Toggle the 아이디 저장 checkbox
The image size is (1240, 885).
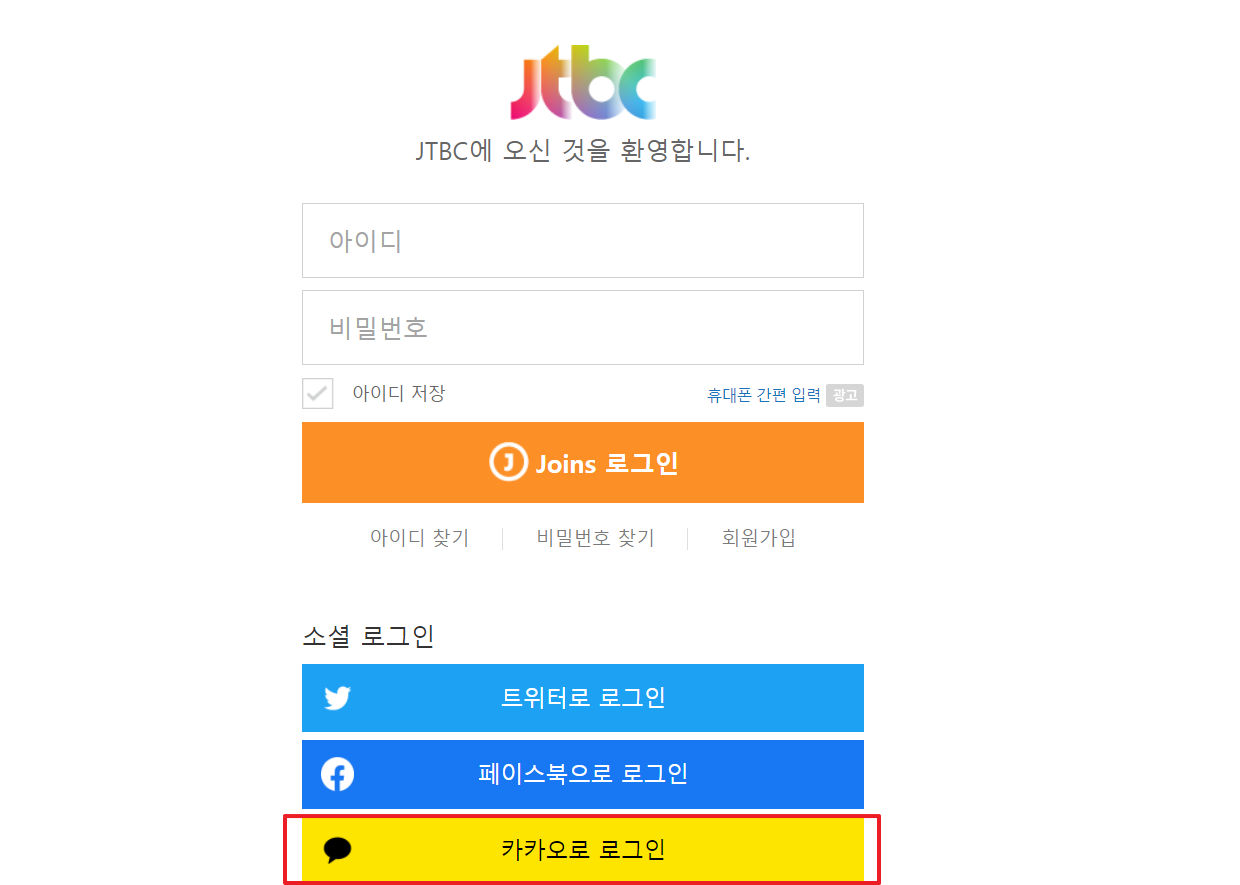click(317, 393)
